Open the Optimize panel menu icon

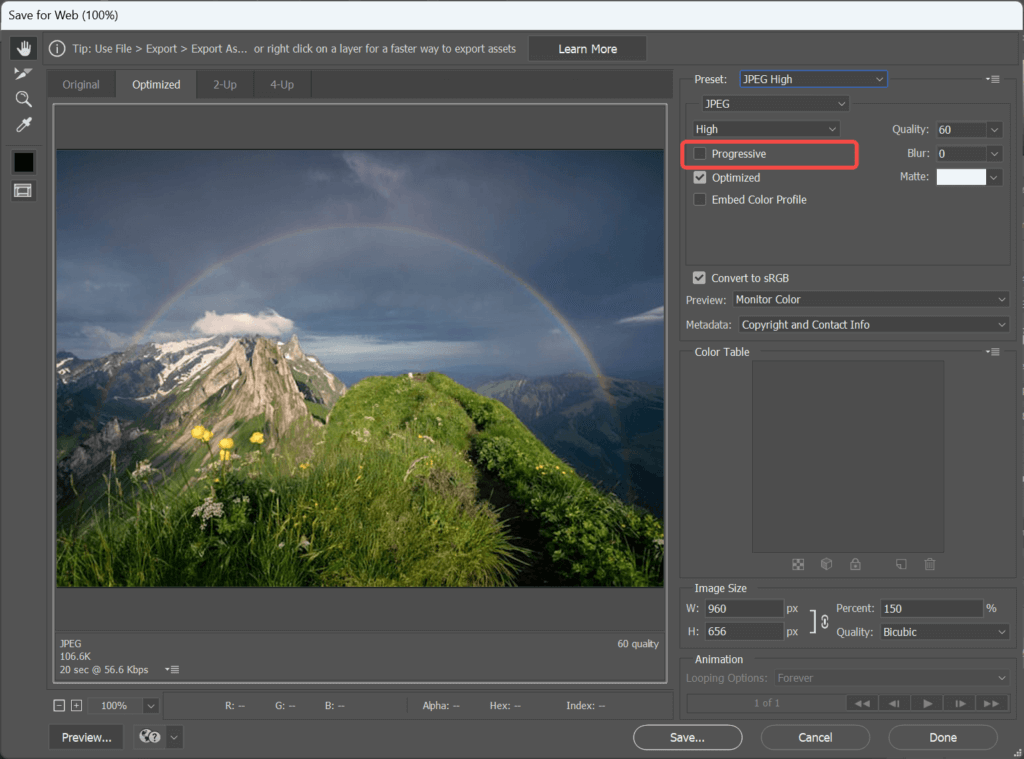click(993, 79)
